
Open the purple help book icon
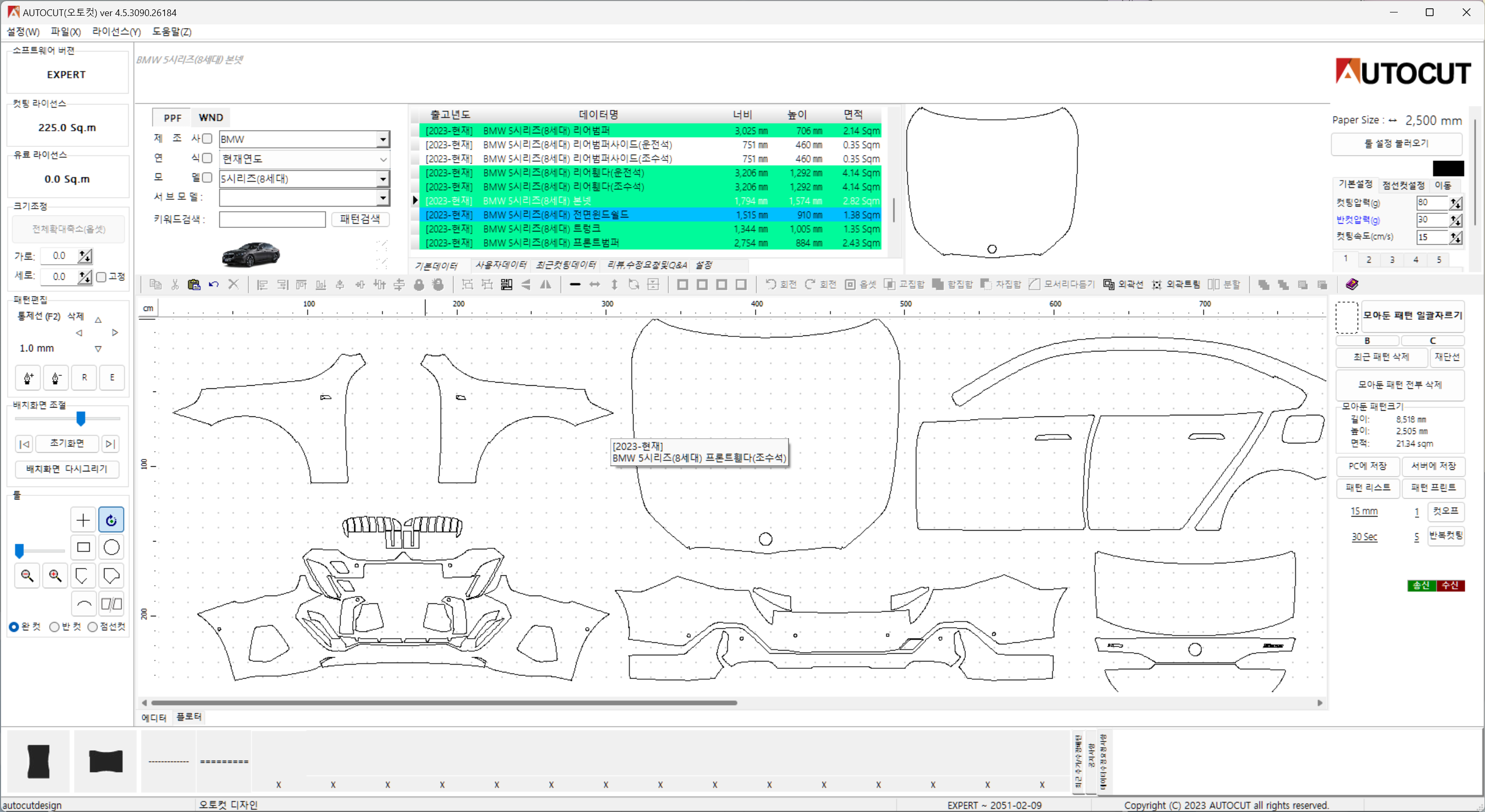(x=1353, y=284)
